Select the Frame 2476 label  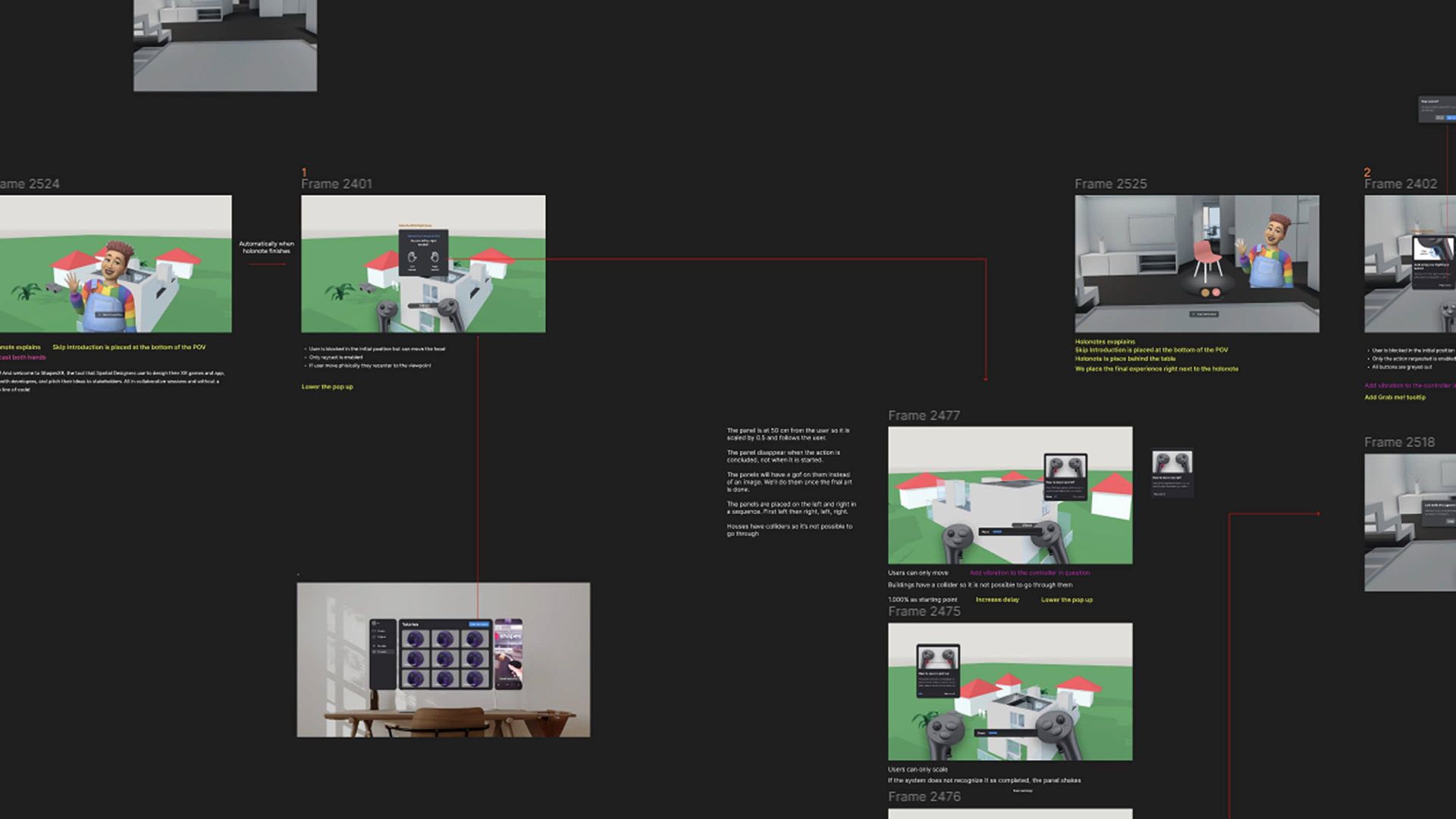(x=924, y=796)
